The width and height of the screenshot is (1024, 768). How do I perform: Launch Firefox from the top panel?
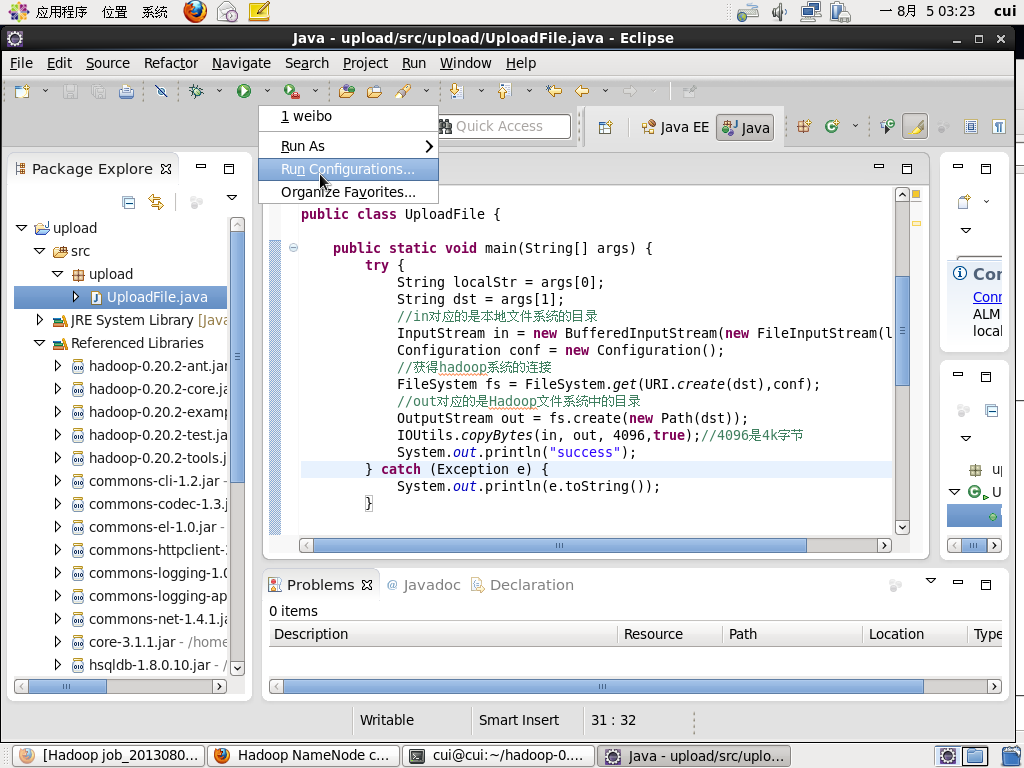195,12
